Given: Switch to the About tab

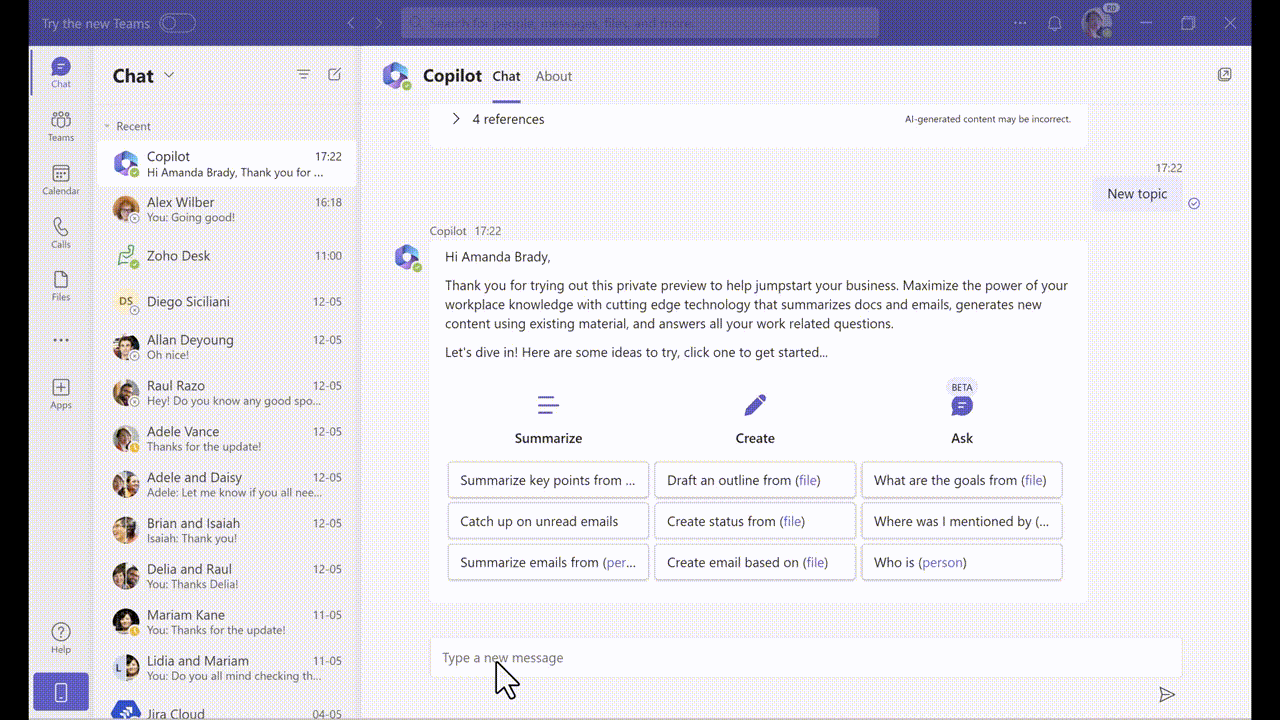Looking at the screenshot, I should [x=553, y=76].
